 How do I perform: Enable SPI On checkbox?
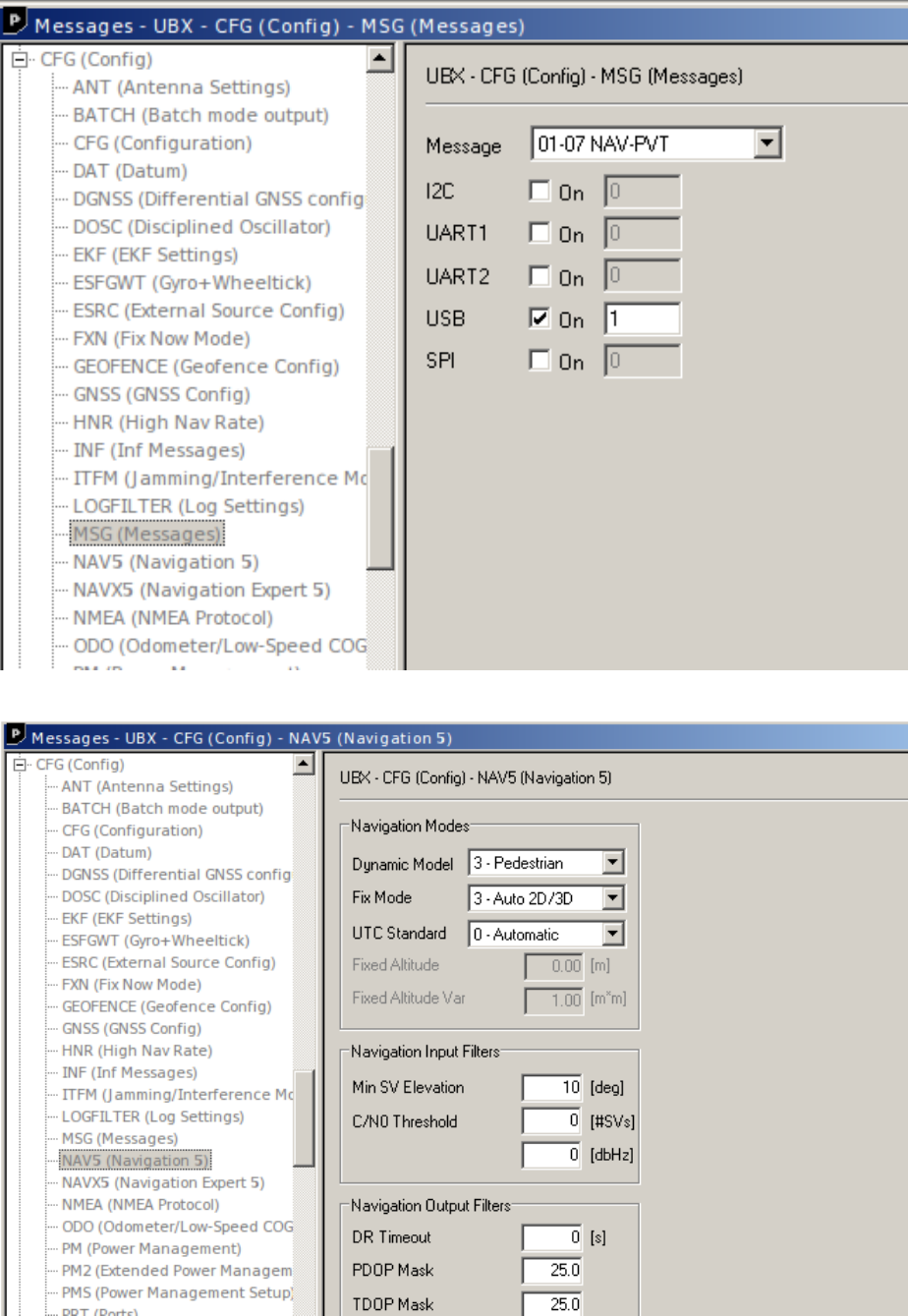click(539, 358)
